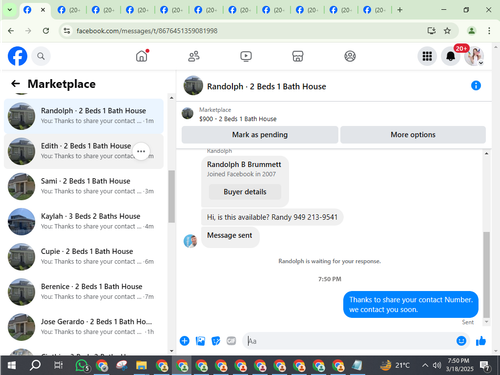Image resolution: width=500 pixels, height=375 pixels.
Task: Open the Windows notification center icon
Action: (484, 365)
